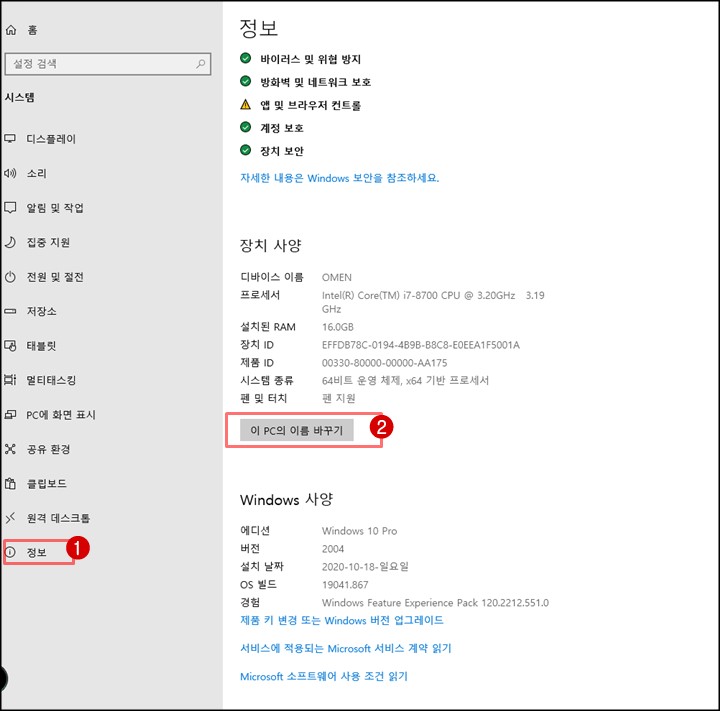Open Microsoft 서비스 계약 읽기 link
The height and width of the screenshot is (711, 720).
click(x=346, y=648)
